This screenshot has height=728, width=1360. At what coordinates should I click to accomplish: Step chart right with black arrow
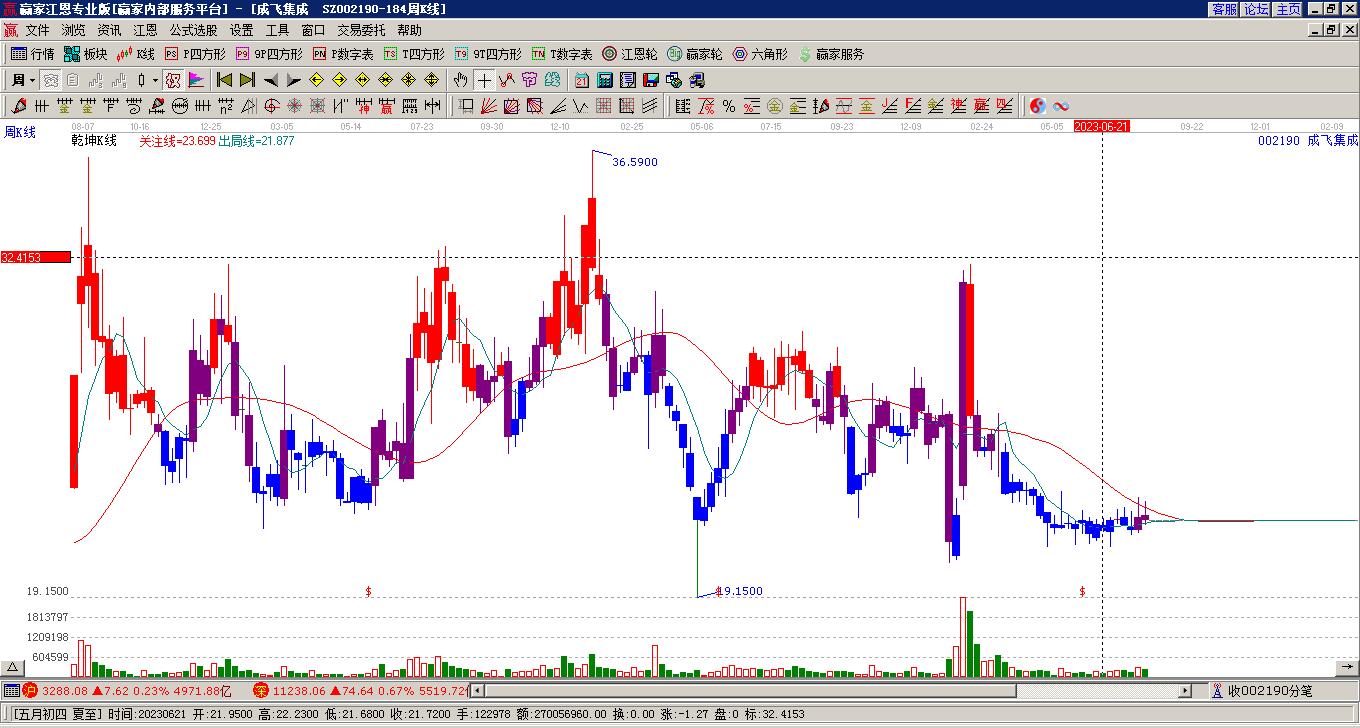(x=293, y=80)
